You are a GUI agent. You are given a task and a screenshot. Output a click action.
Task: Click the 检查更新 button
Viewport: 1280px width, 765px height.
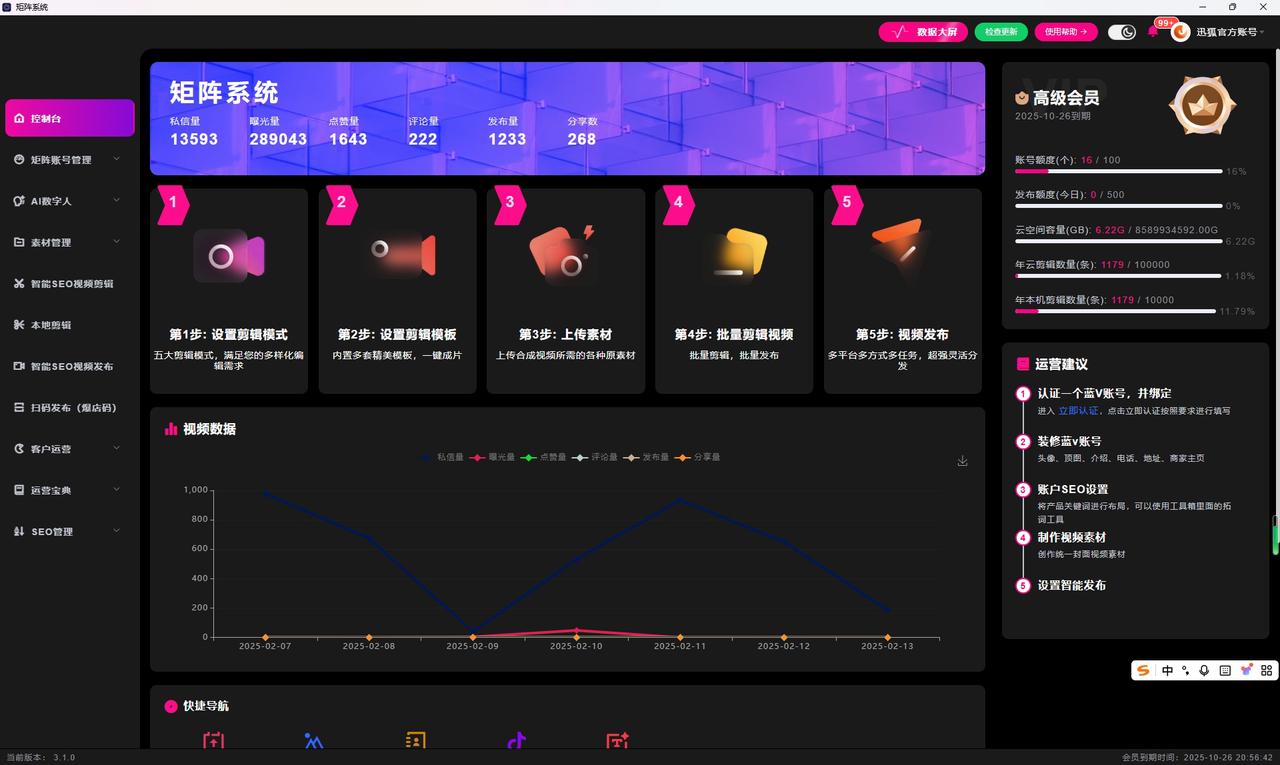click(1000, 32)
